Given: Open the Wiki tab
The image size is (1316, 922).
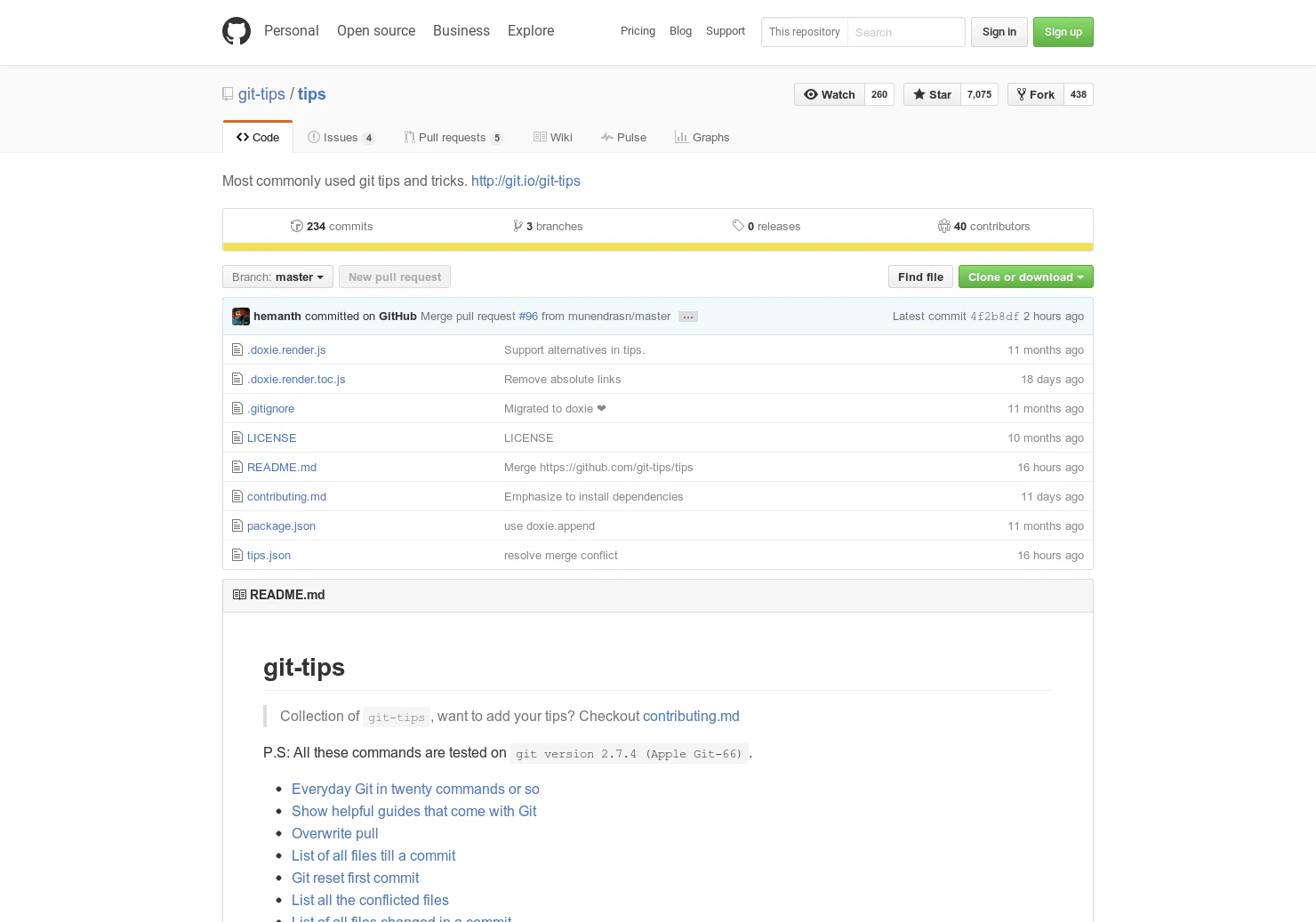Looking at the screenshot, I should (x=553, y=137).
